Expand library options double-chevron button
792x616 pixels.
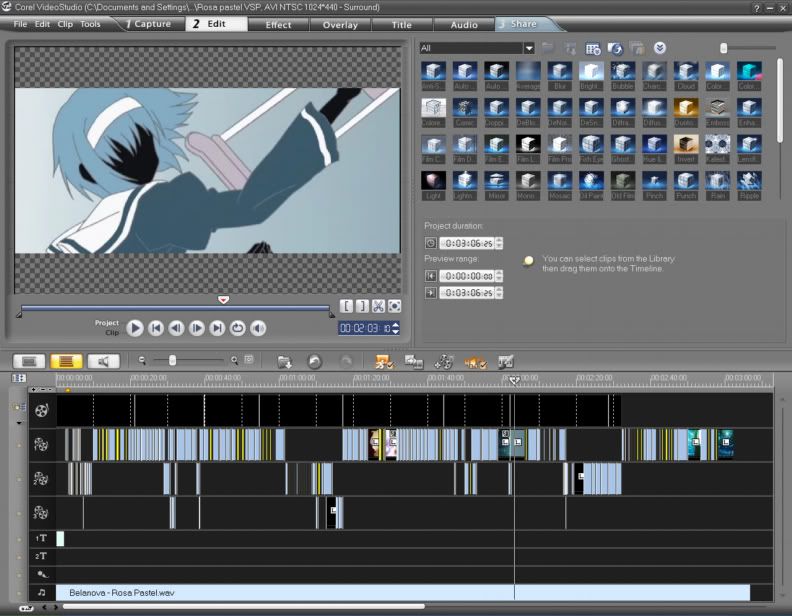(660, 48)
